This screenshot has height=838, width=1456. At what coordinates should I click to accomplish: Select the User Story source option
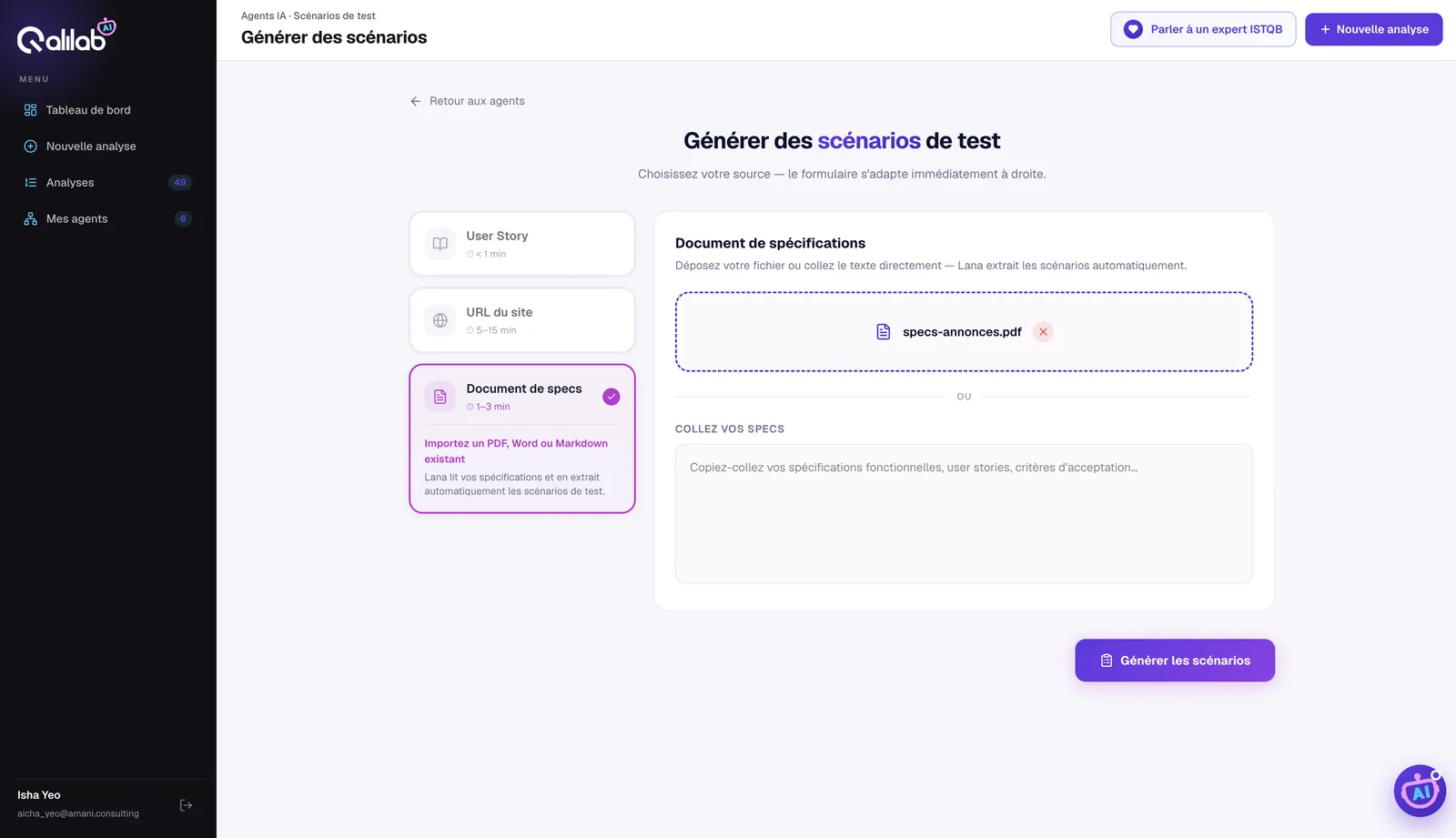(x=522, y=244)
